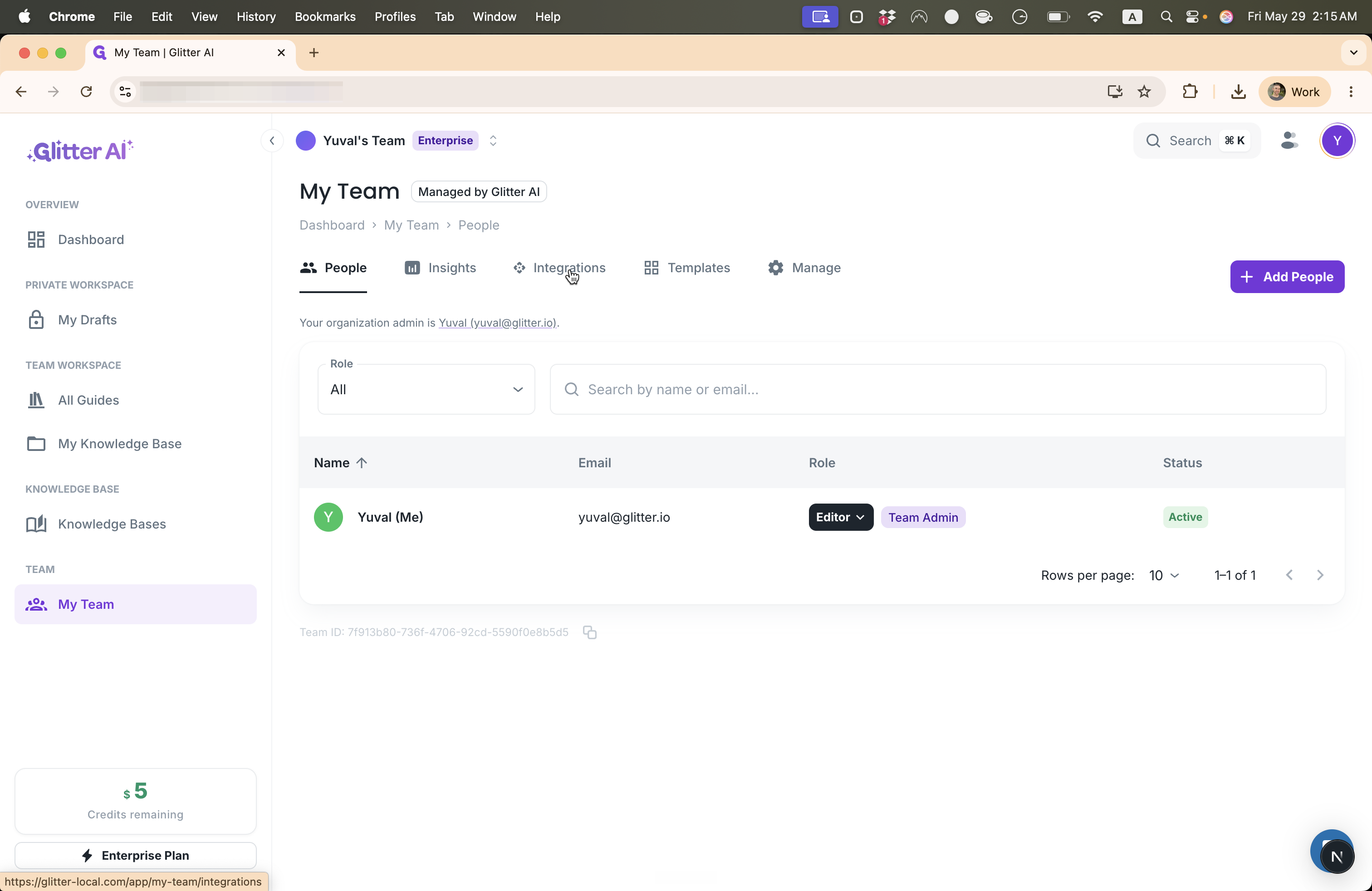
Task: Open Knowledge Bases section
Action: (x=136, y=524)
